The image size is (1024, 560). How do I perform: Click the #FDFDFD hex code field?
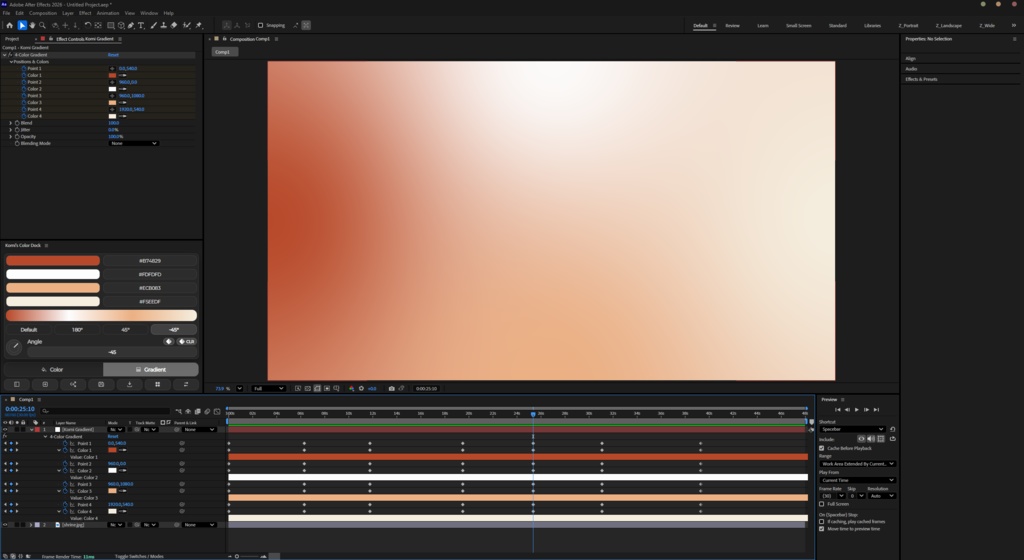point(150,274)
